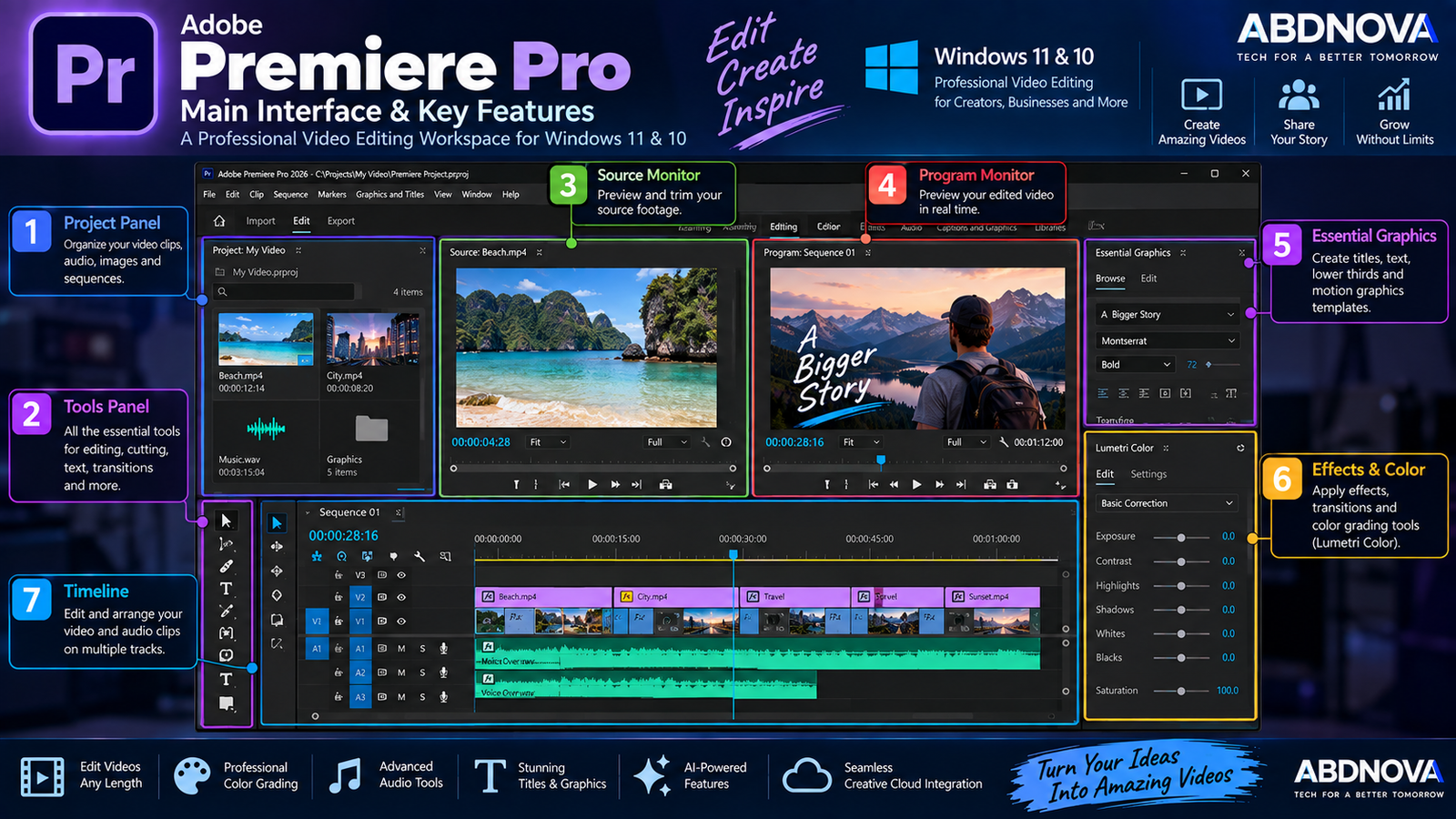Screen dimensions: 1456x819
Task: Play the Program Monitor sequence
Action: click(916, 485)
